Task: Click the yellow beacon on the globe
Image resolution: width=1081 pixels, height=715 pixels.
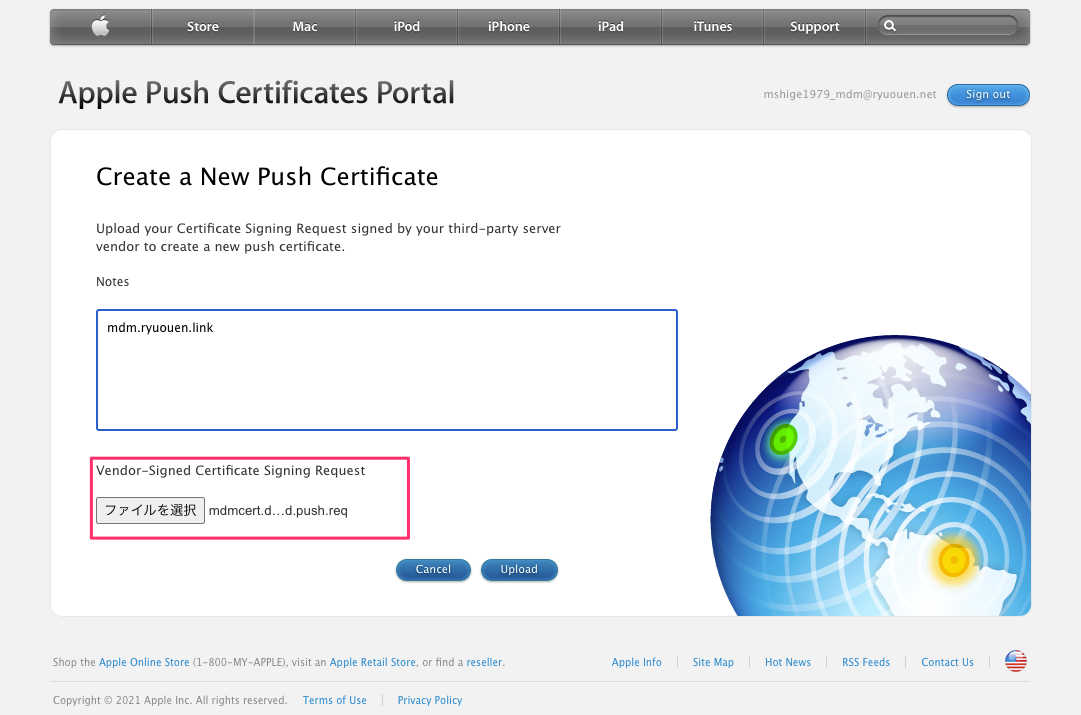Action: [954, 560]
